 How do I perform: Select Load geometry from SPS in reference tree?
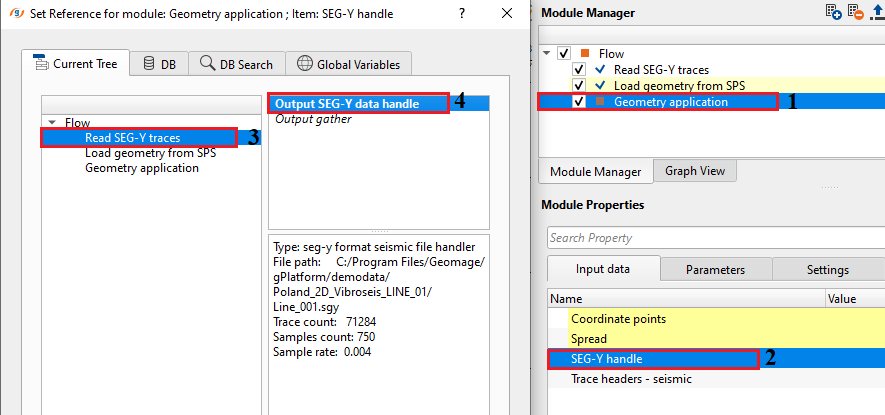[x=150, y=153]
